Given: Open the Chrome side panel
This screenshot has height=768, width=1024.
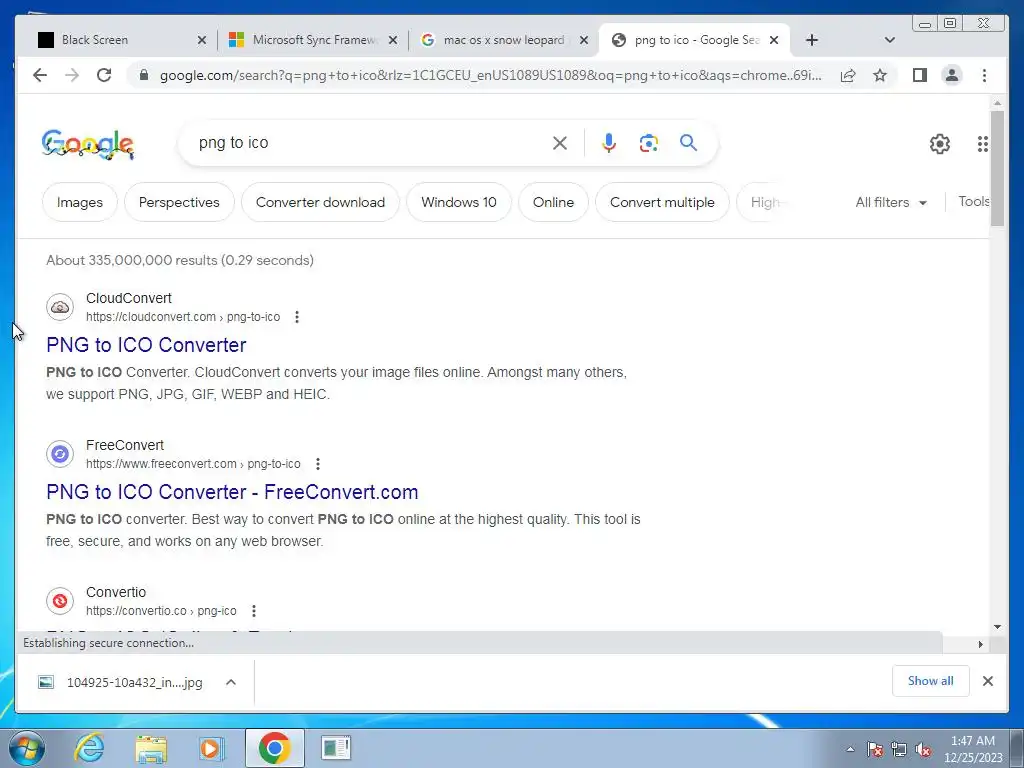Looking at the screenshot, I should (920, 75).
